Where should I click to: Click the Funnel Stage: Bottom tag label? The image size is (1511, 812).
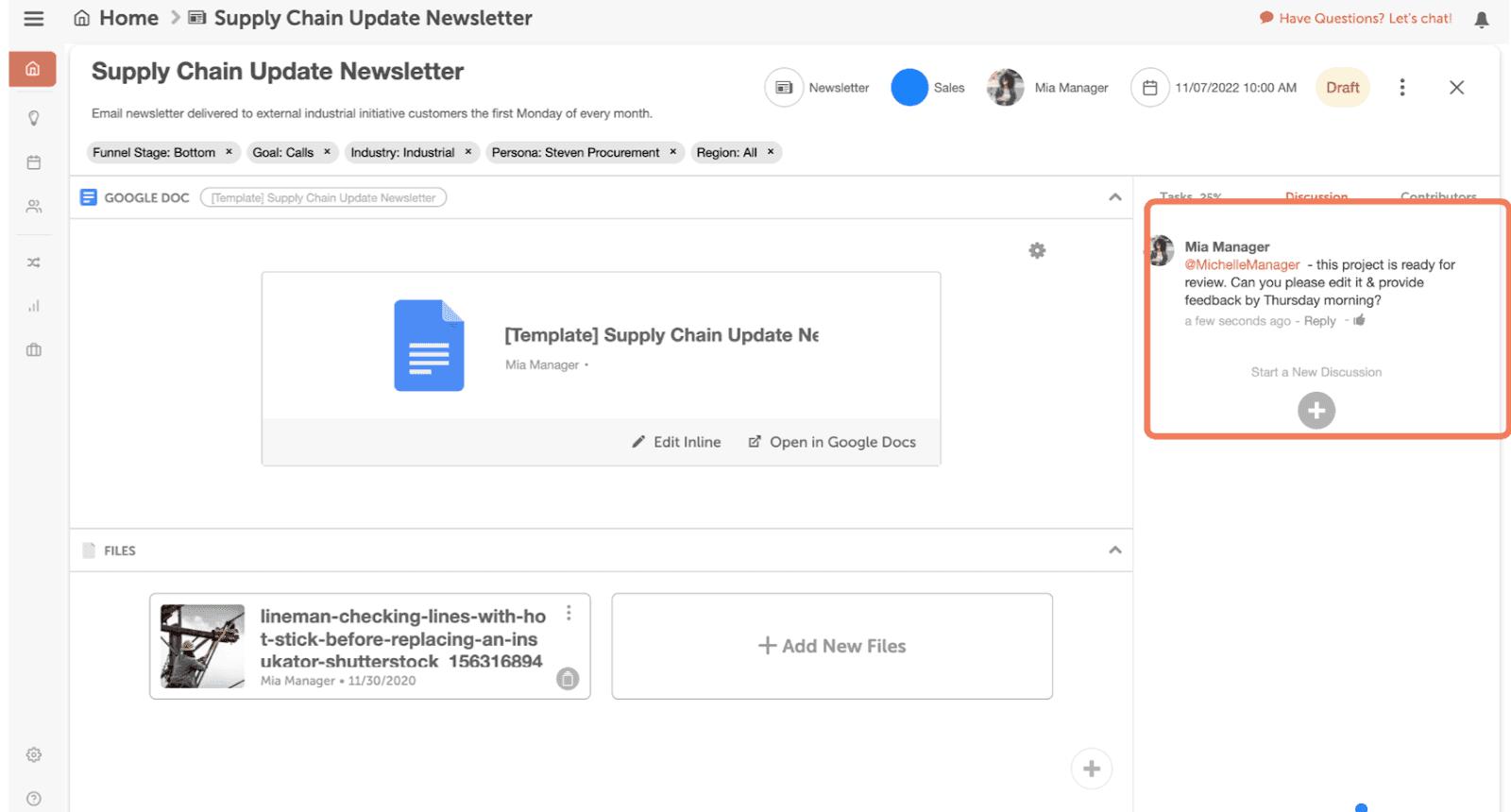(x=154, y=152)
